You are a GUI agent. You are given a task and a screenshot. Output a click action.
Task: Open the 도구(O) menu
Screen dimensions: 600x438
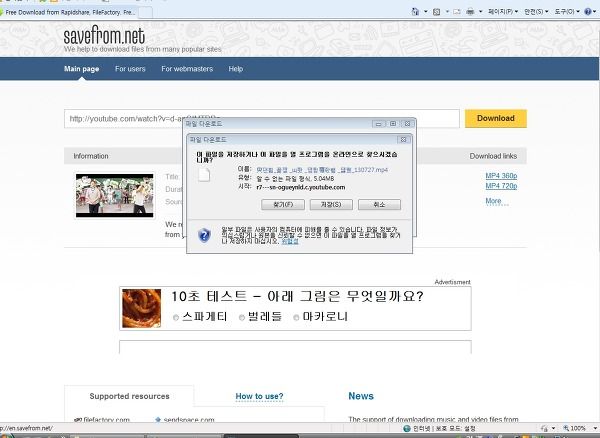[567, 12]
